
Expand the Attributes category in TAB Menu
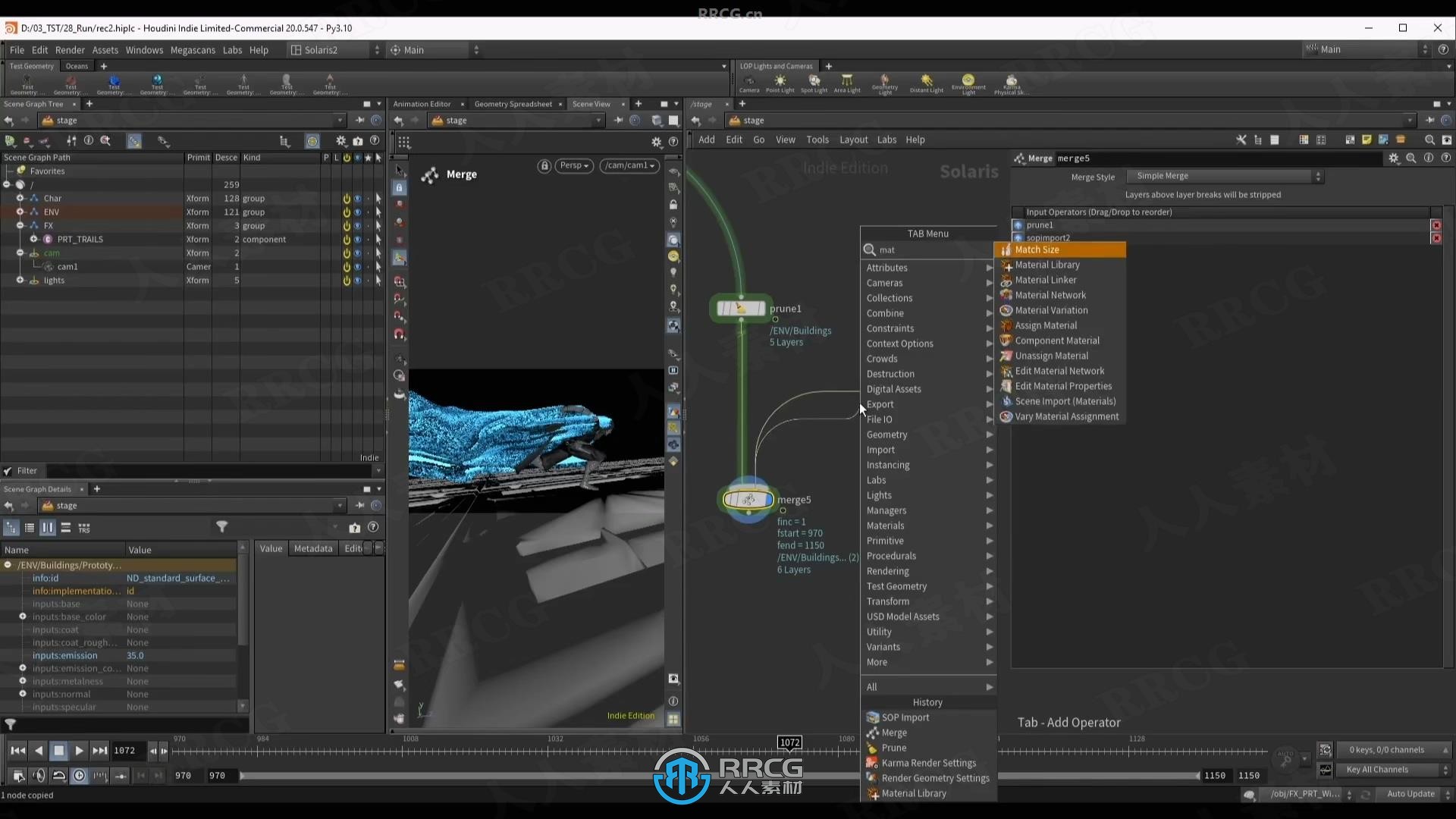(928, 268)
